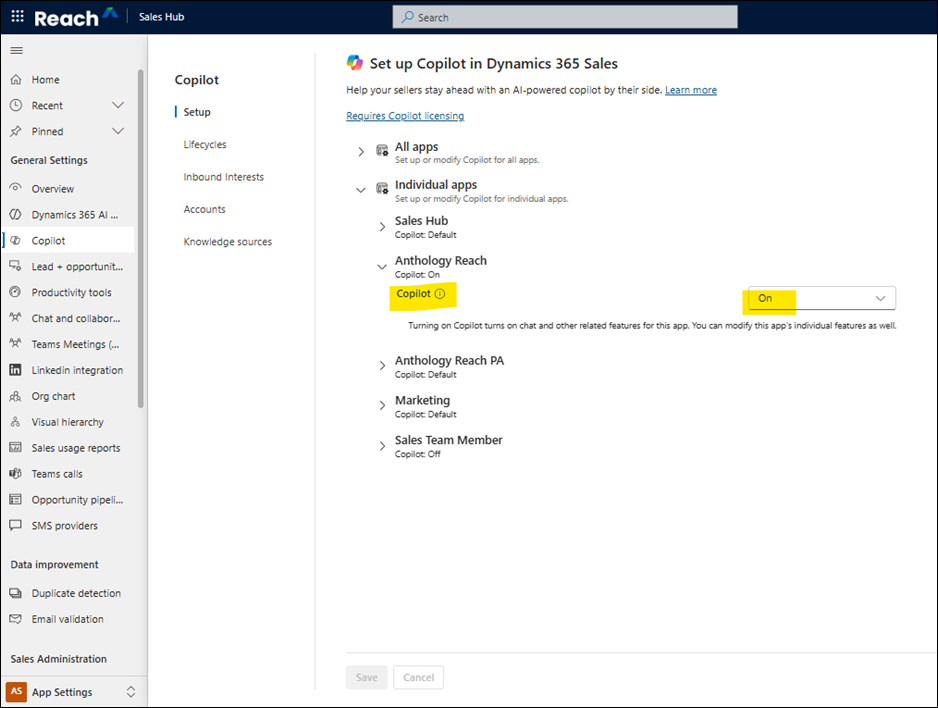Expand the Marketing app row
This screenshot has width=938, height=708.
coord(382,405)
